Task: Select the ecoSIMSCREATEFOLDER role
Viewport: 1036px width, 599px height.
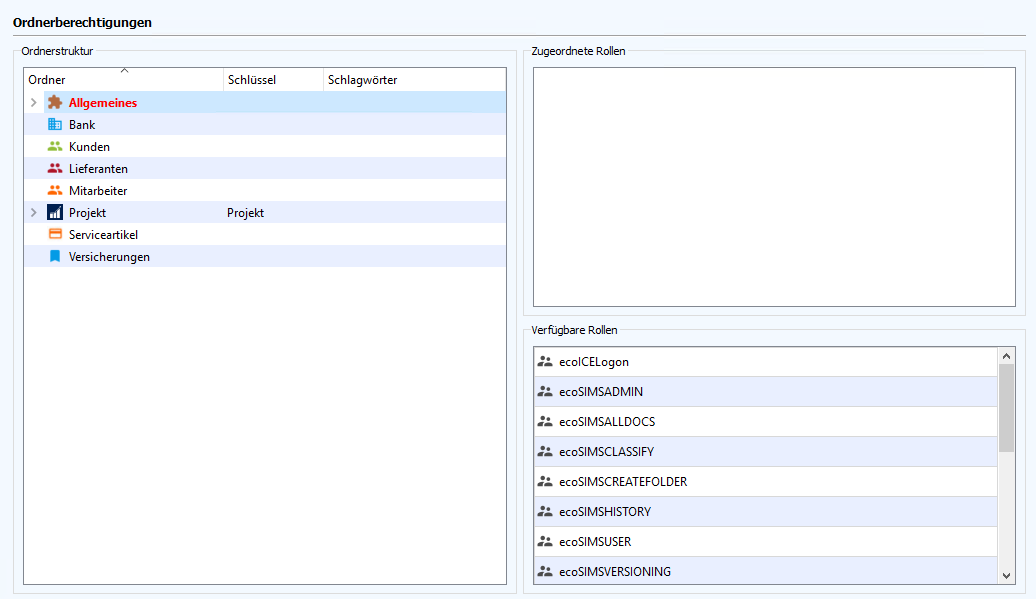Action: pos(766,481)
